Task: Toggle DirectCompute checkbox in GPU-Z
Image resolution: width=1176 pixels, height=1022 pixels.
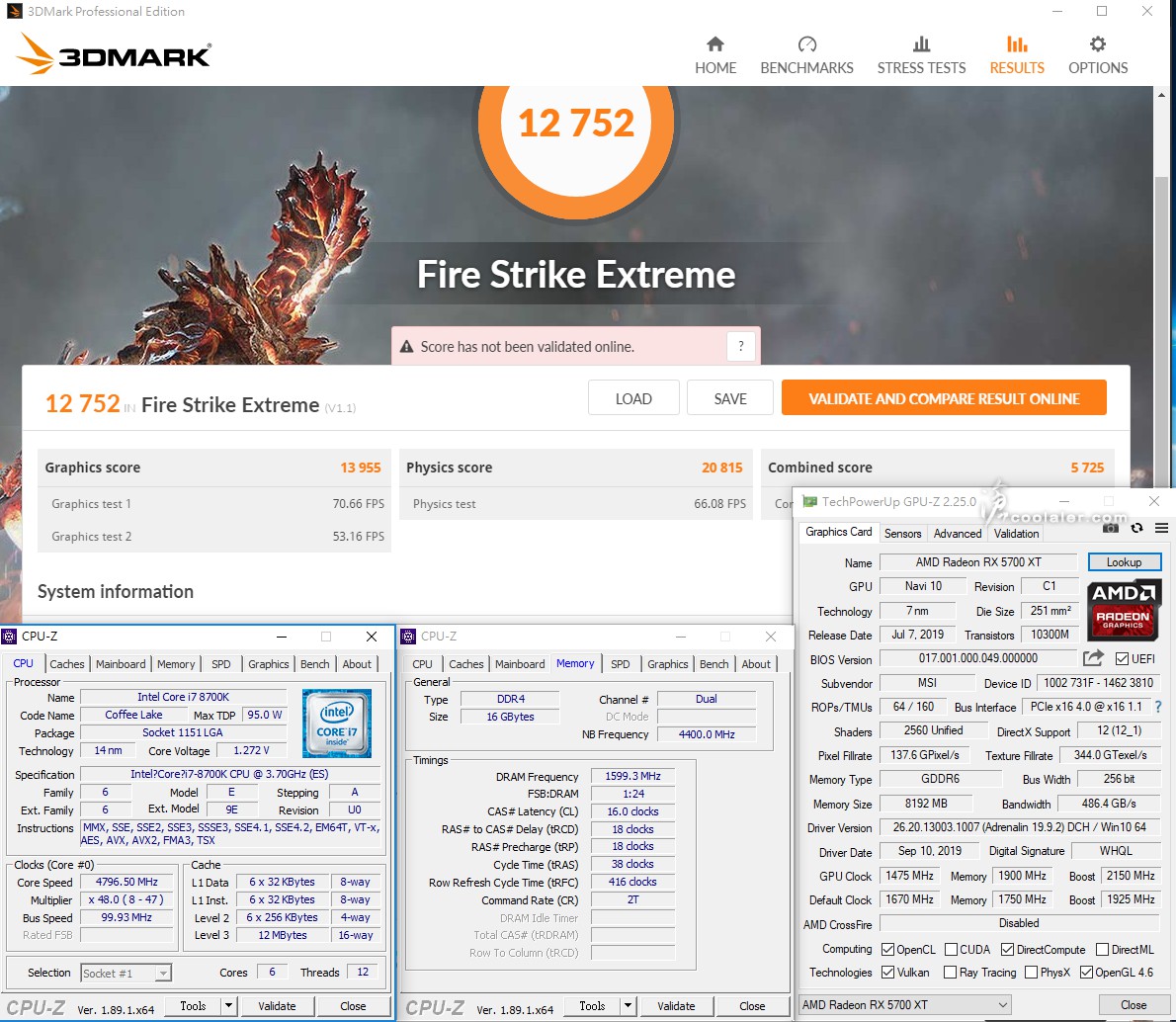Action: [1007, 949]
